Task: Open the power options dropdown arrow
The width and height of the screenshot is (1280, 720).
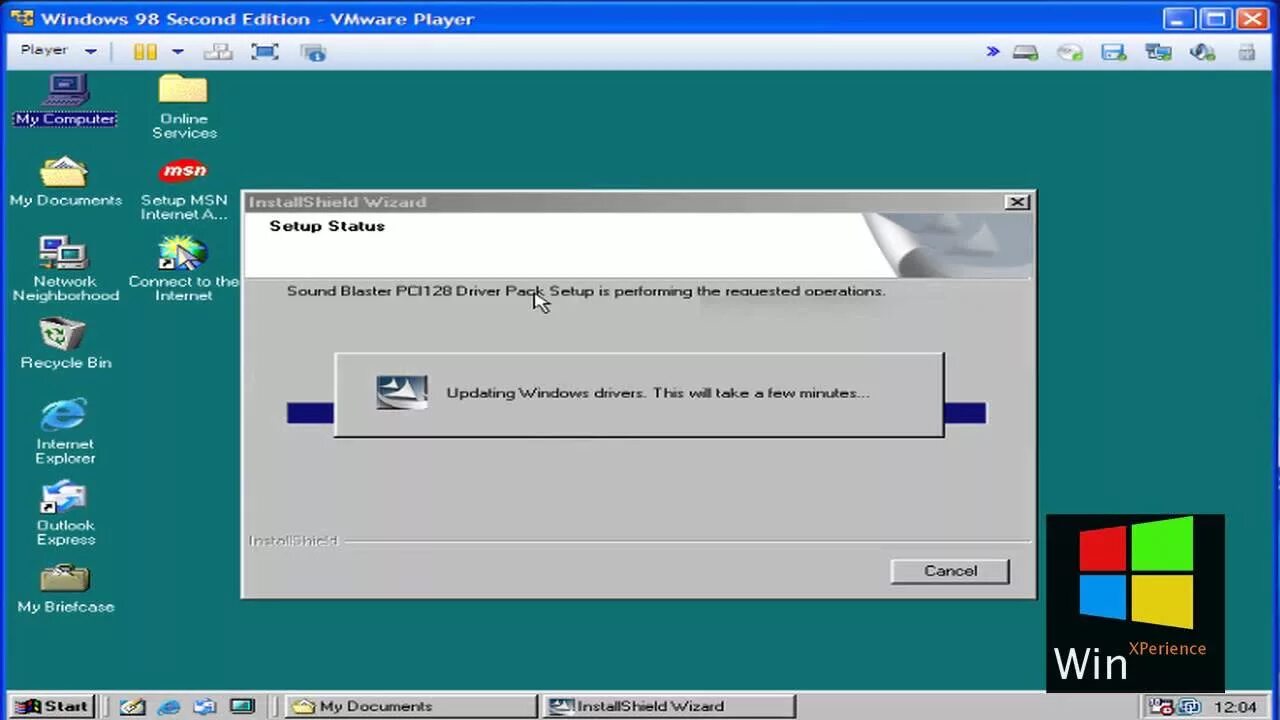Action: pyautogui.click(x=178, y=51)
